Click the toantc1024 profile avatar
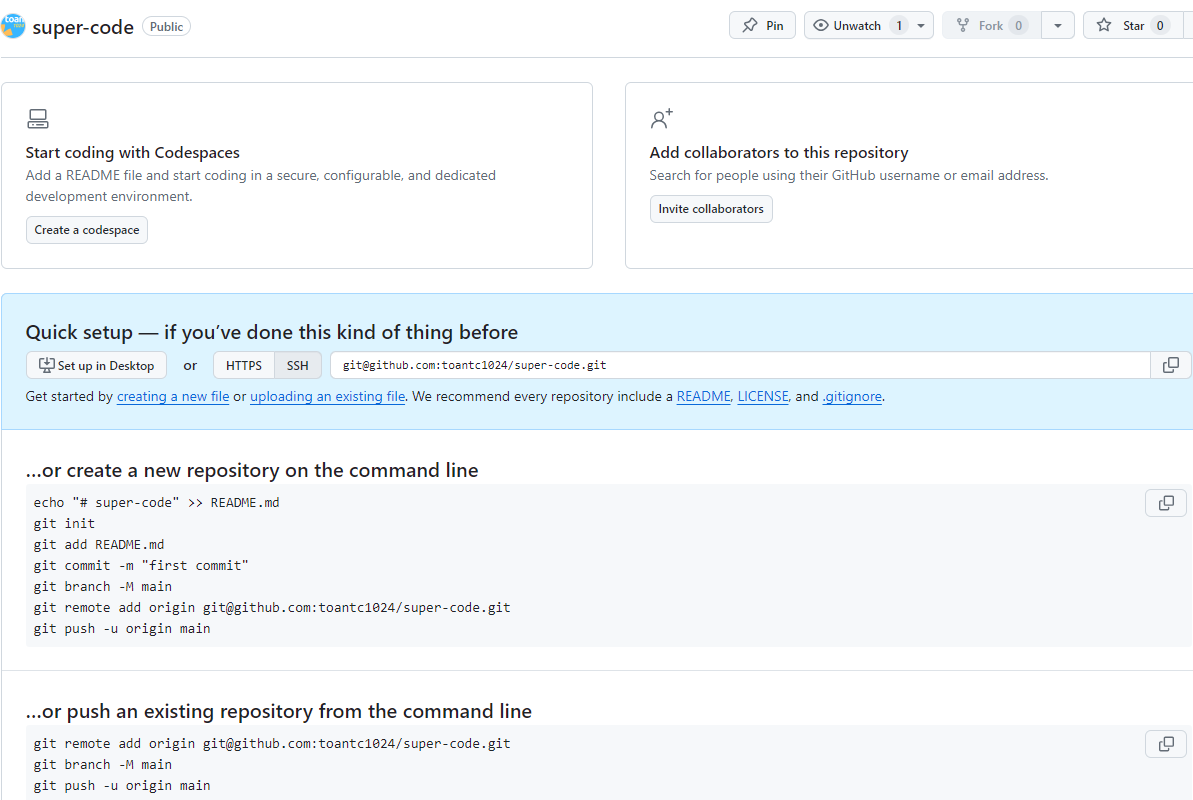This screenshot has width=1193, height=800. point(13,26)
